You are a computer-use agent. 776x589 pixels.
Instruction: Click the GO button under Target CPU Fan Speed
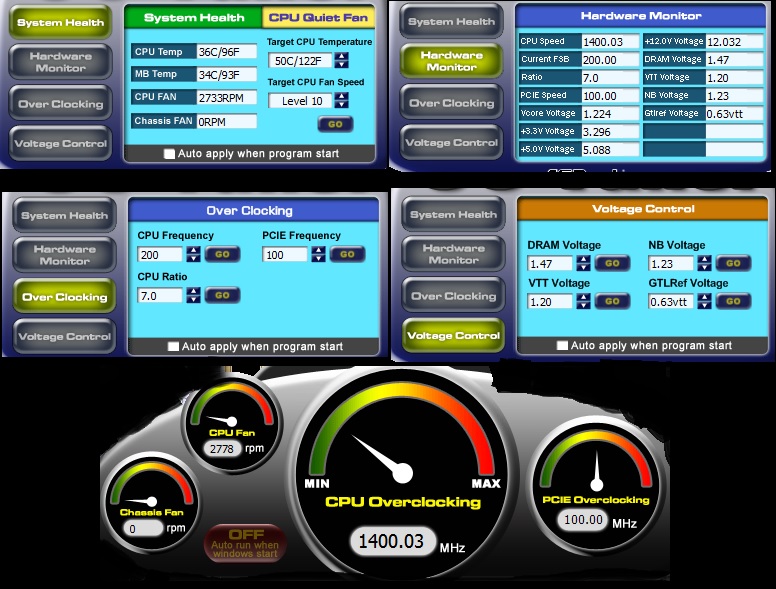pos(335,124)
